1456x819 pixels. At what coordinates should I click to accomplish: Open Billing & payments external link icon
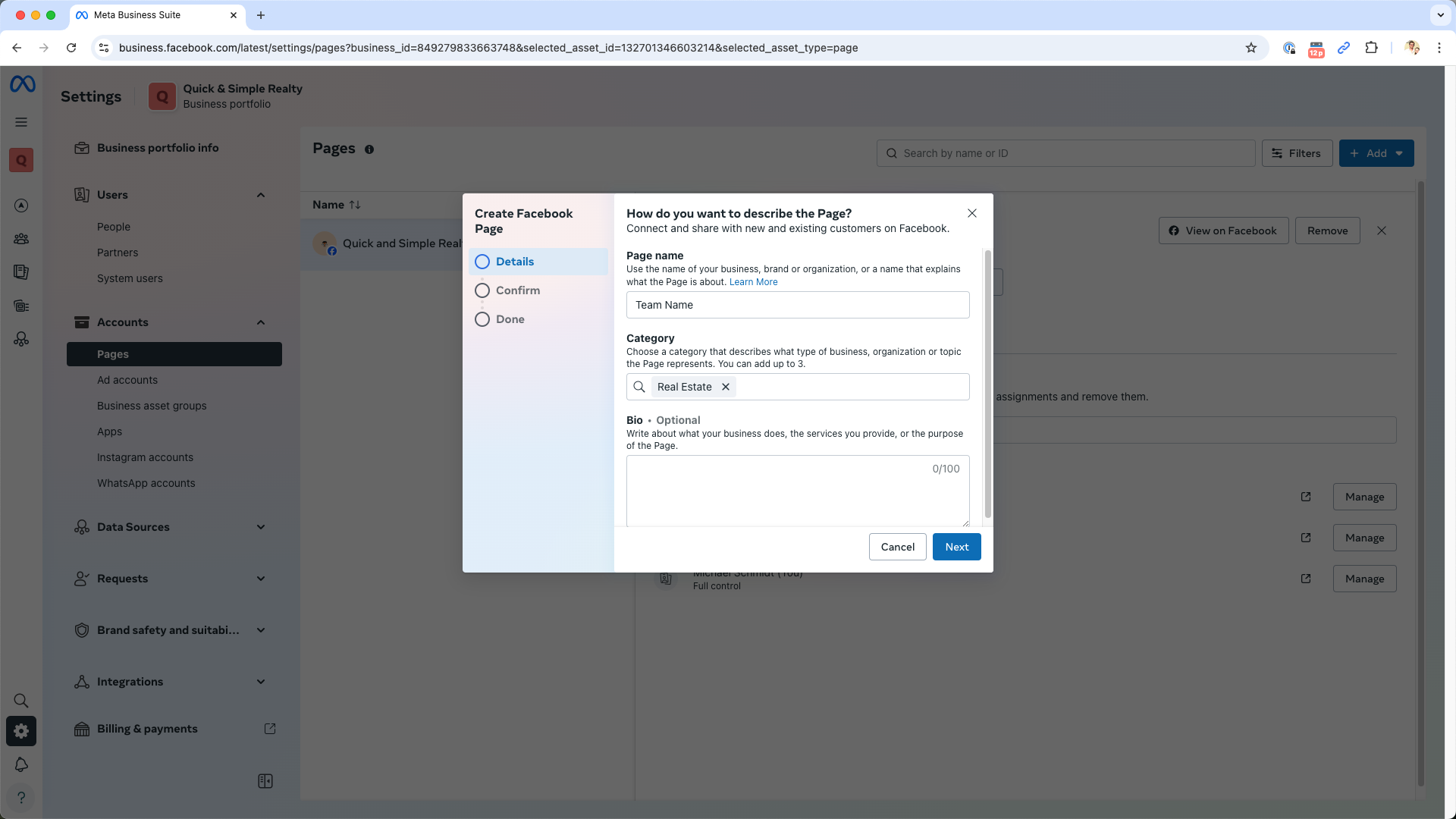coord(270,729)
